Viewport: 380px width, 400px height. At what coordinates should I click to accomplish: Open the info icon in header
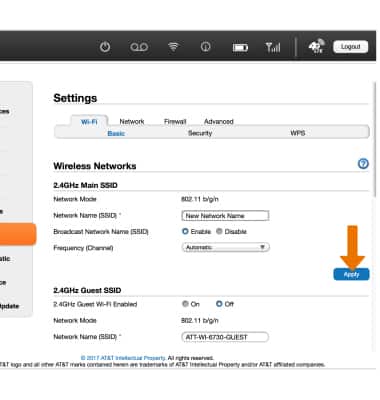[205, 47]
